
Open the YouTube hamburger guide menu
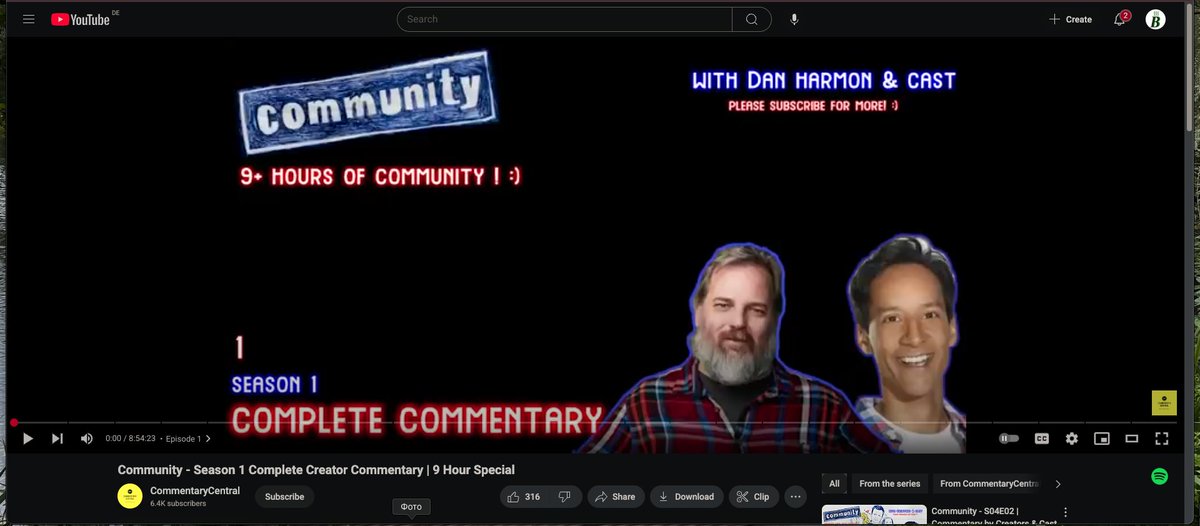coord(29,19)
